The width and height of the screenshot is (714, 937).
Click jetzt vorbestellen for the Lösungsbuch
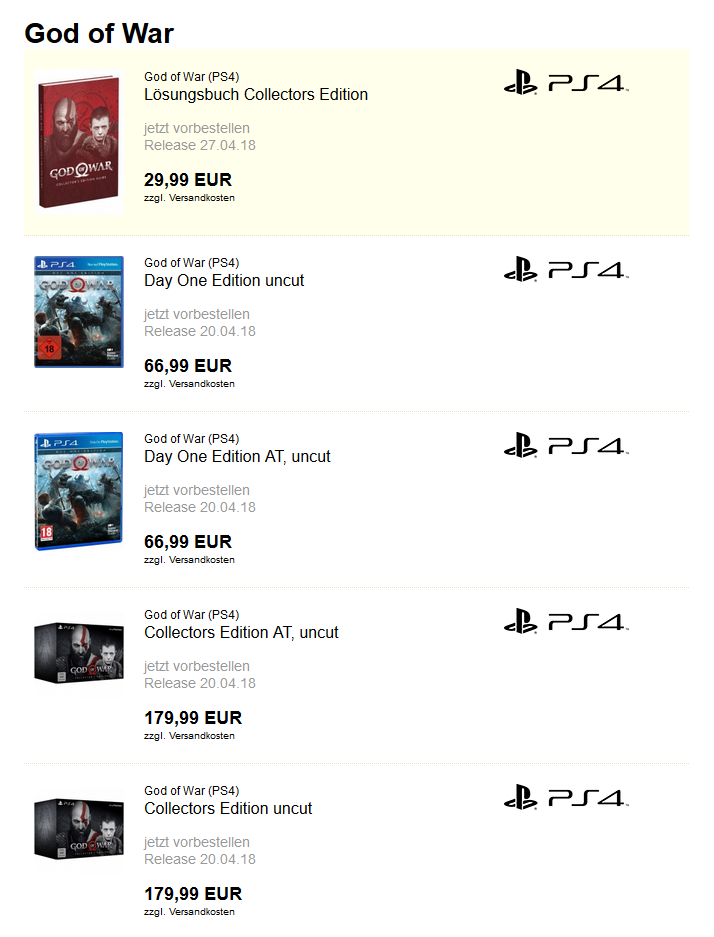click(197, 128)
